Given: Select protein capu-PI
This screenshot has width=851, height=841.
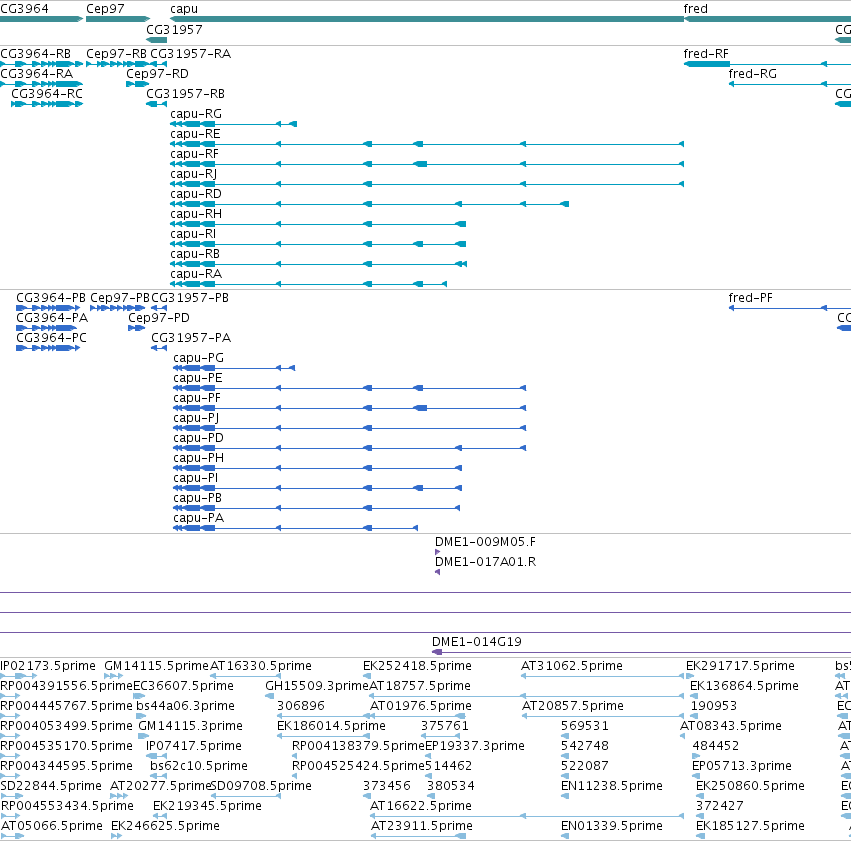Looking at the screenshot, I should tap(196, 479).
